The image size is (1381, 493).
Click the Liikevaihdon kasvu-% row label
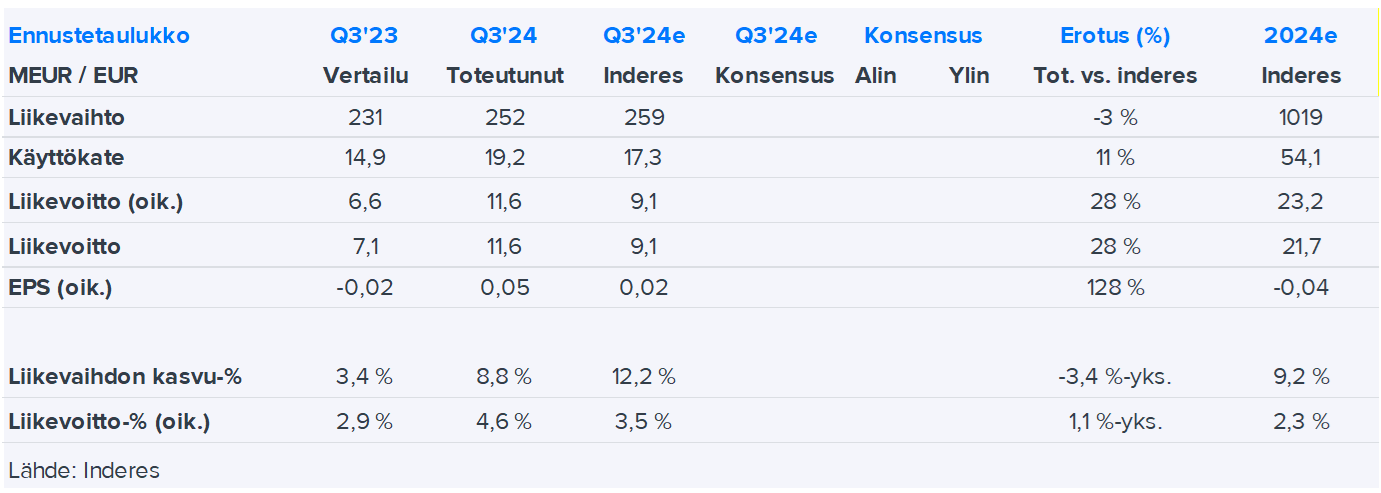125,377
